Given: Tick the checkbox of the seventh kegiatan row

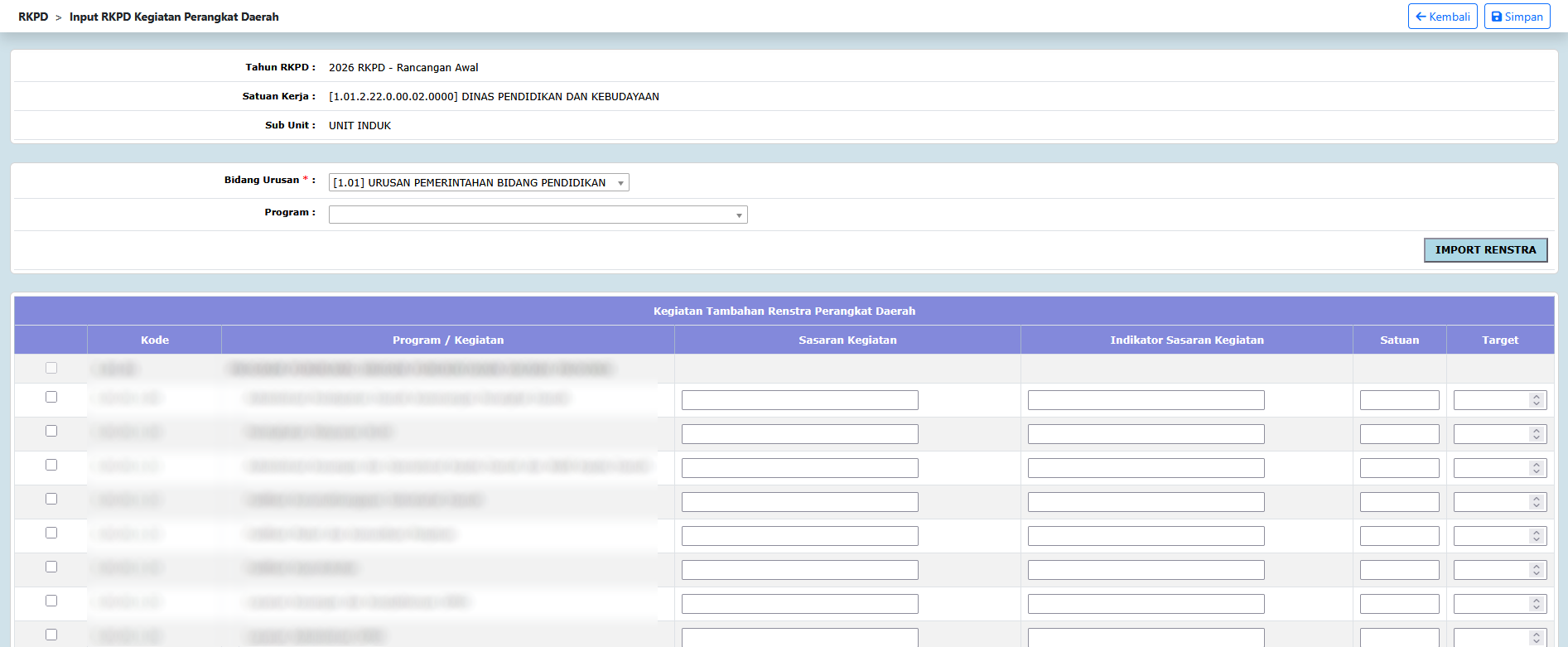Looking at the screenshot, I should [x=51, y=601].
